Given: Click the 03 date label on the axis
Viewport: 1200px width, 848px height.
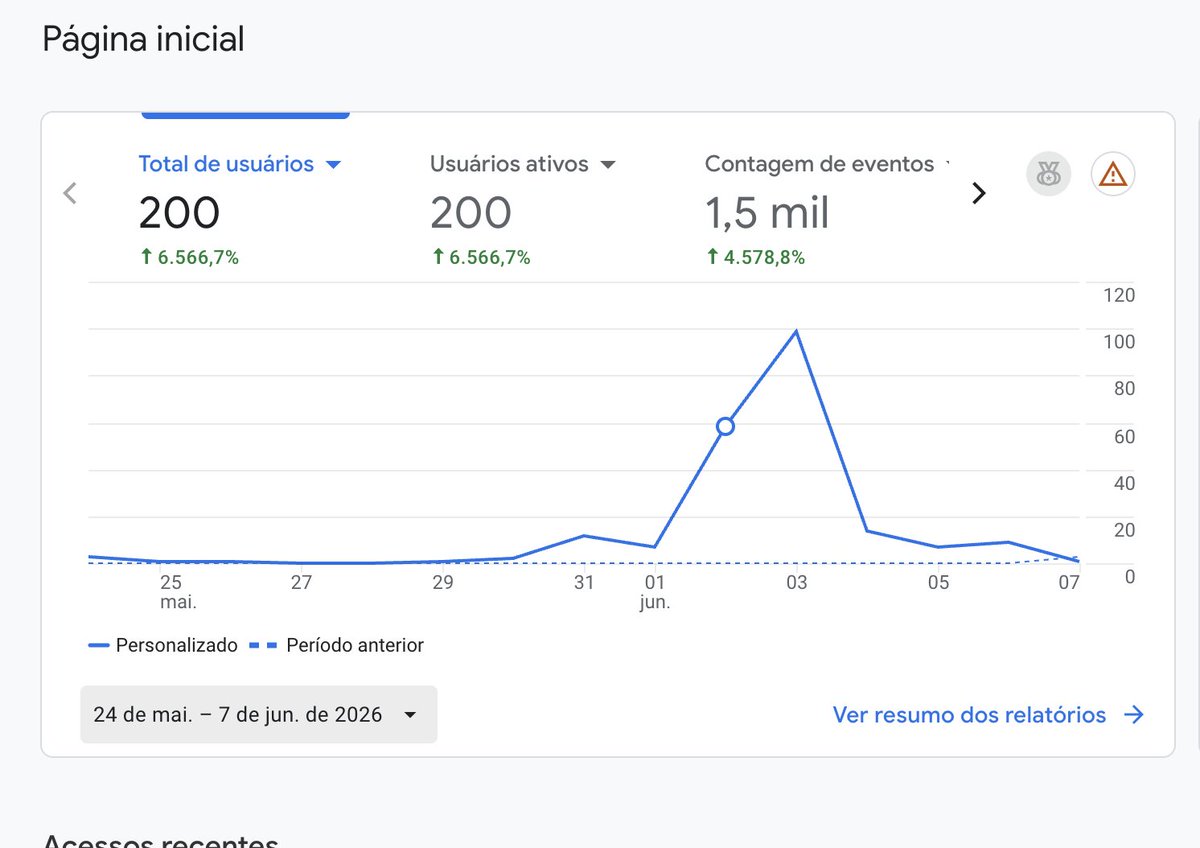Looking at the screenshot, I should click(797, 582).
